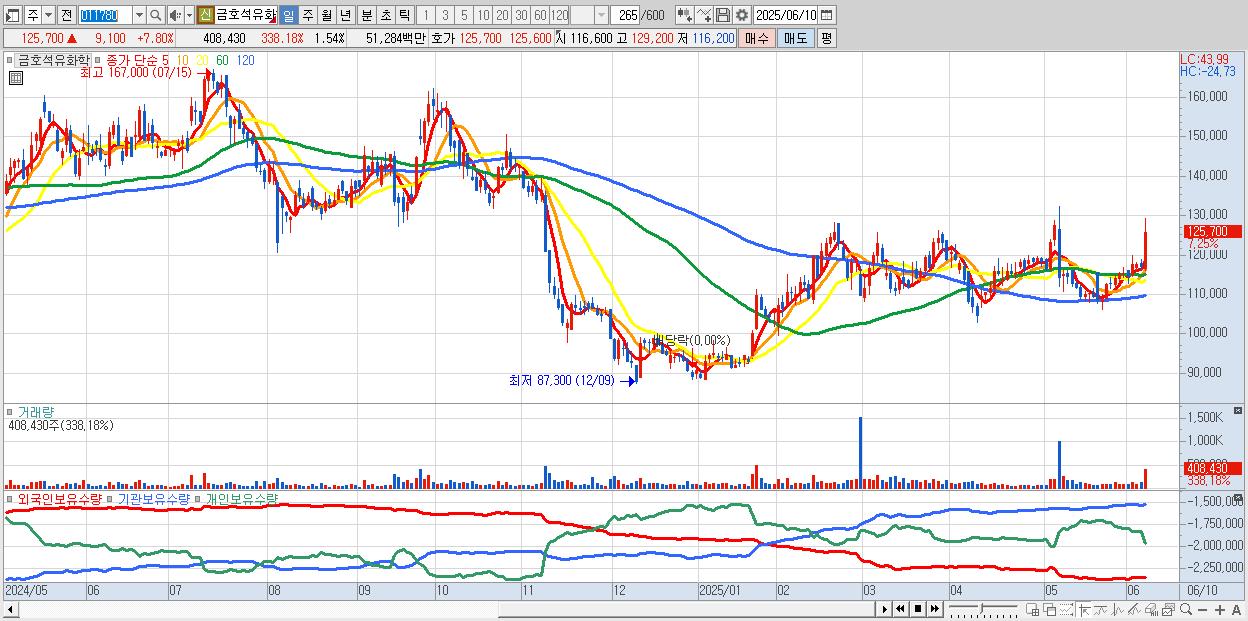This screenshot has height=621, width=1248.
Task: Click the rewind button in bottom bar
Action: pyautogui.click(x=900, y=609)
